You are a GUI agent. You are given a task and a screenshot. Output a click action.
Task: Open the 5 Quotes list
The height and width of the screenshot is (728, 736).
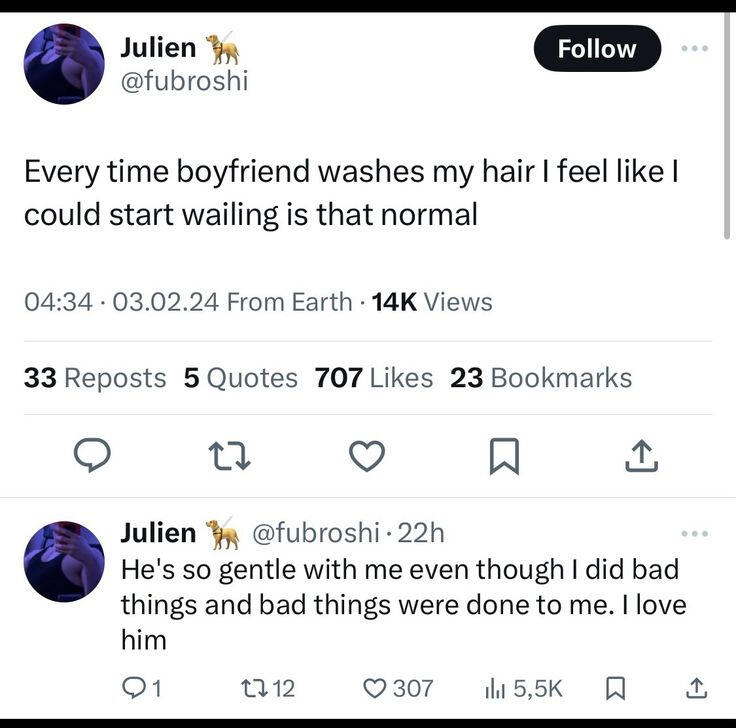(240, 378)
